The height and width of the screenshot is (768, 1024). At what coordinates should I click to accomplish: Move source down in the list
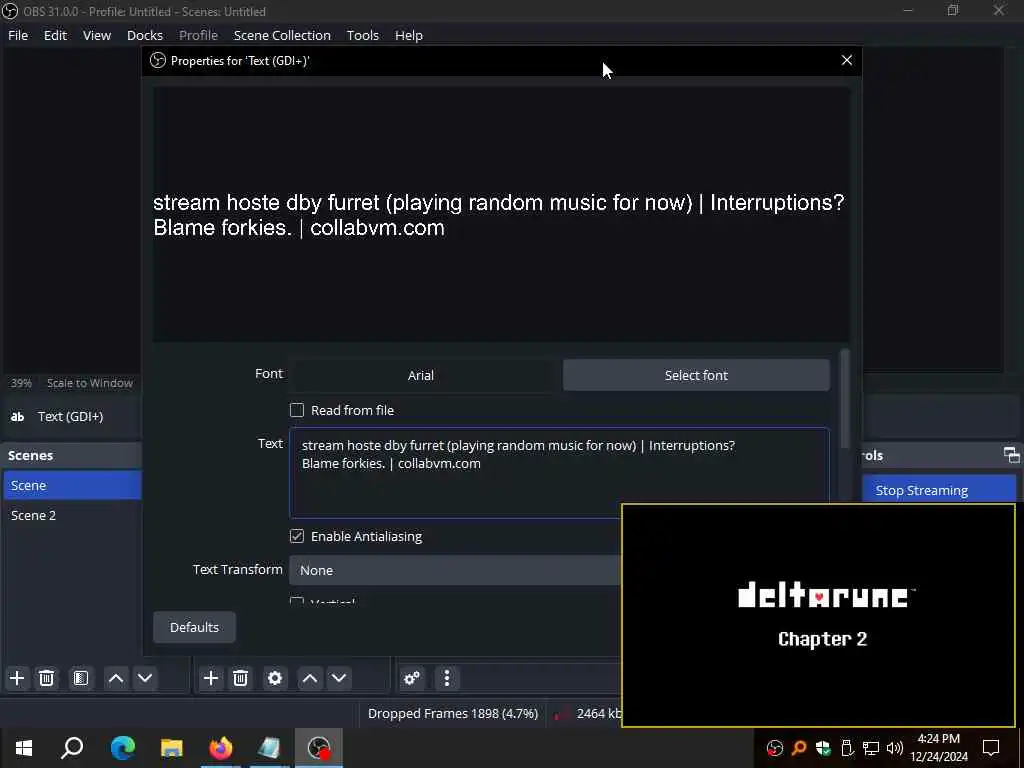(339, 678)
